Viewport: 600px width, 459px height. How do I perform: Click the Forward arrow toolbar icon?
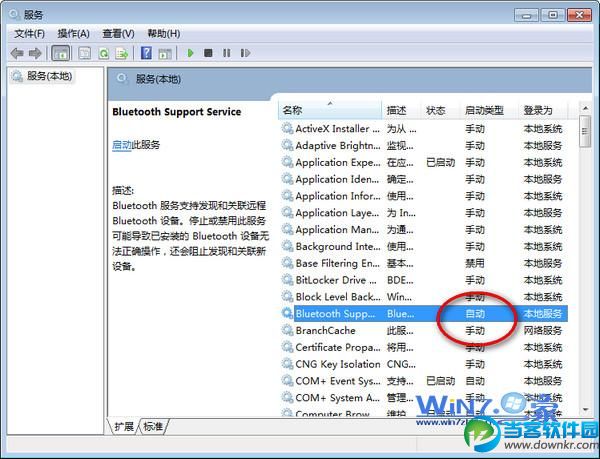point(35,53)
